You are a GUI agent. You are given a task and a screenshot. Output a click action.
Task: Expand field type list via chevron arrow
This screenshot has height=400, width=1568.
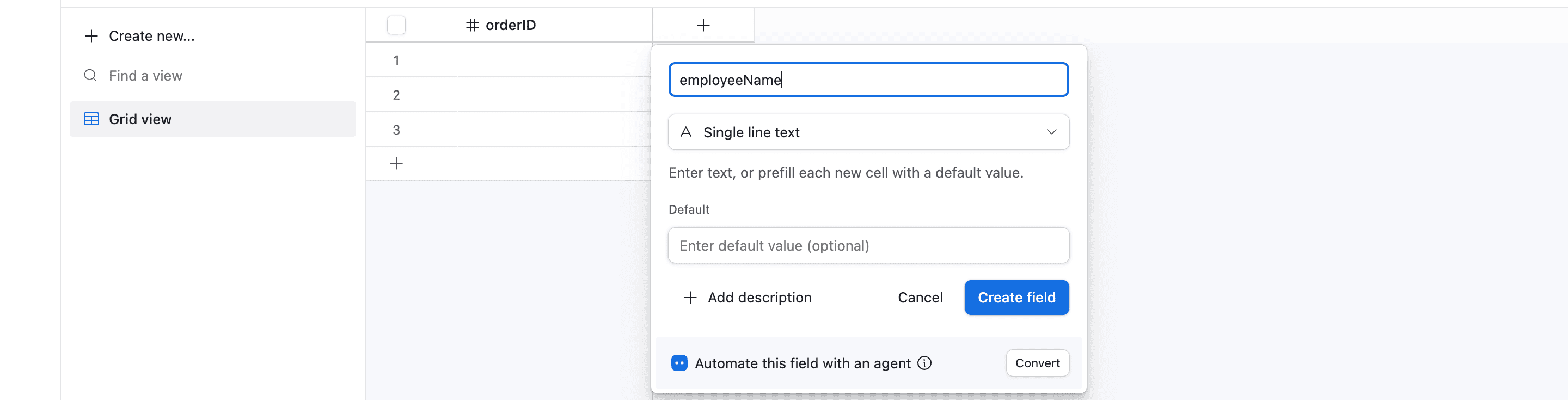click(1051, 132)
